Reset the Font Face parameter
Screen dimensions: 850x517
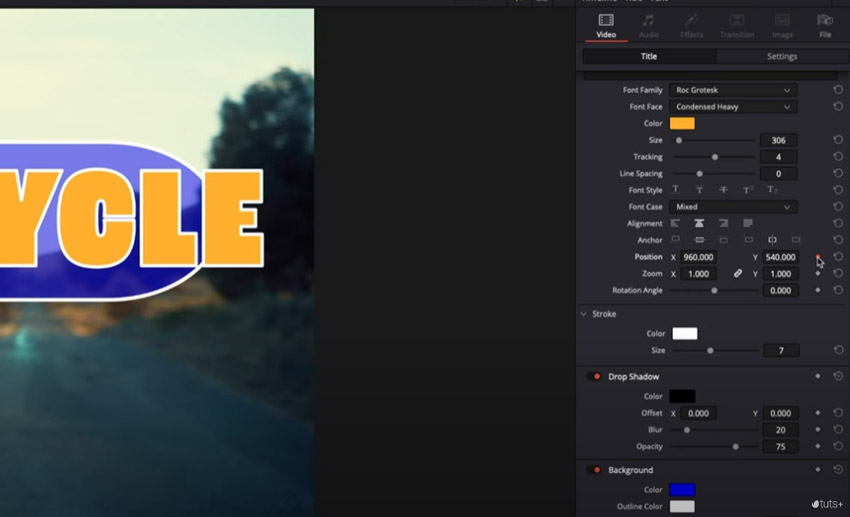[x=838, y=107]
